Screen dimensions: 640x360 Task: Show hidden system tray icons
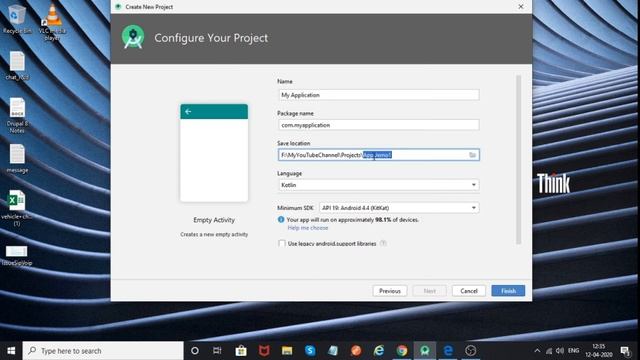pyautogui.click(x=537, y=351)
